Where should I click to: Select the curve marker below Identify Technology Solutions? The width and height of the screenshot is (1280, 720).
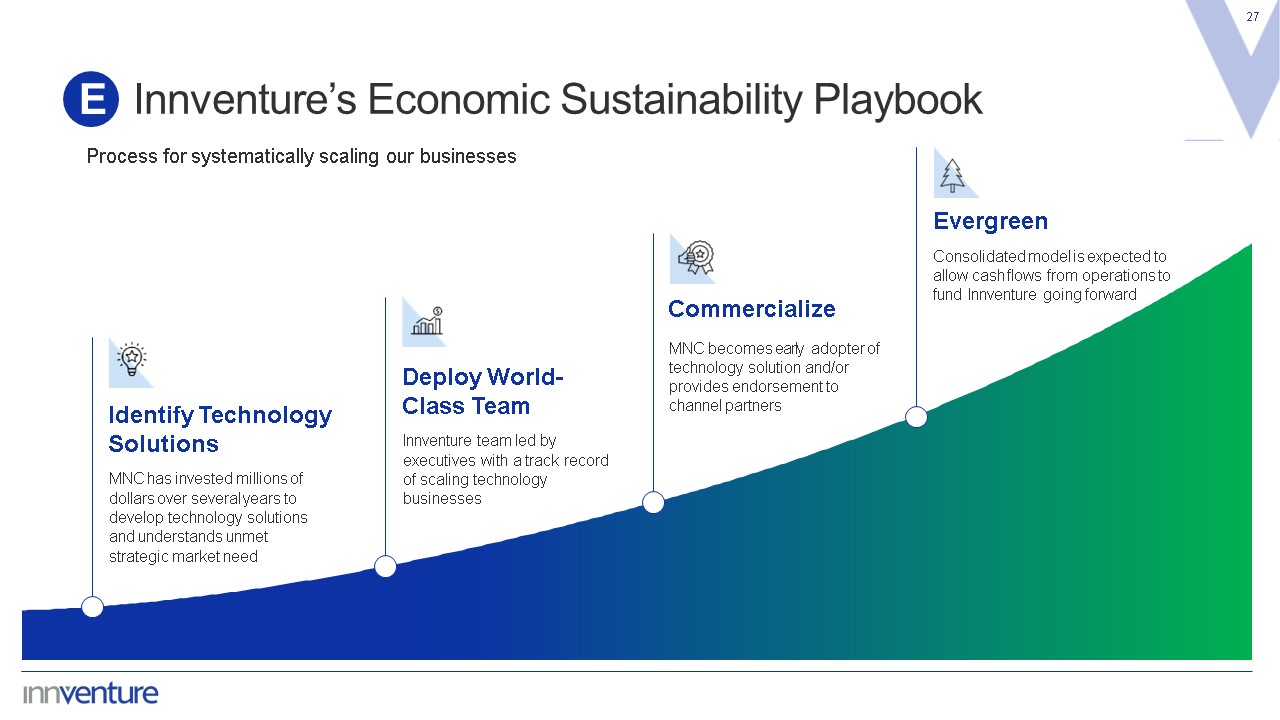click(x=92, y=606)
